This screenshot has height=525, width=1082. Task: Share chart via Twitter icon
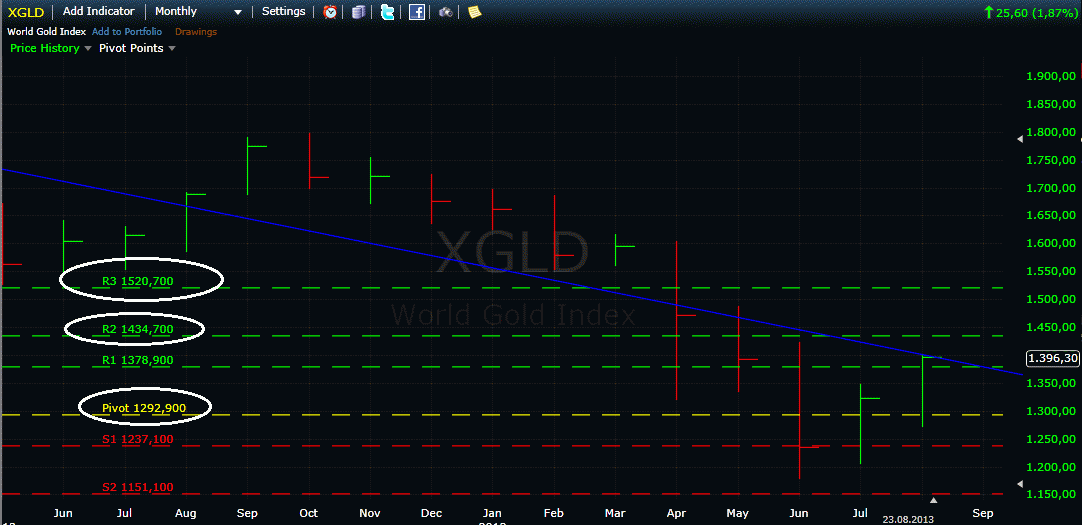tap(387, 12)
